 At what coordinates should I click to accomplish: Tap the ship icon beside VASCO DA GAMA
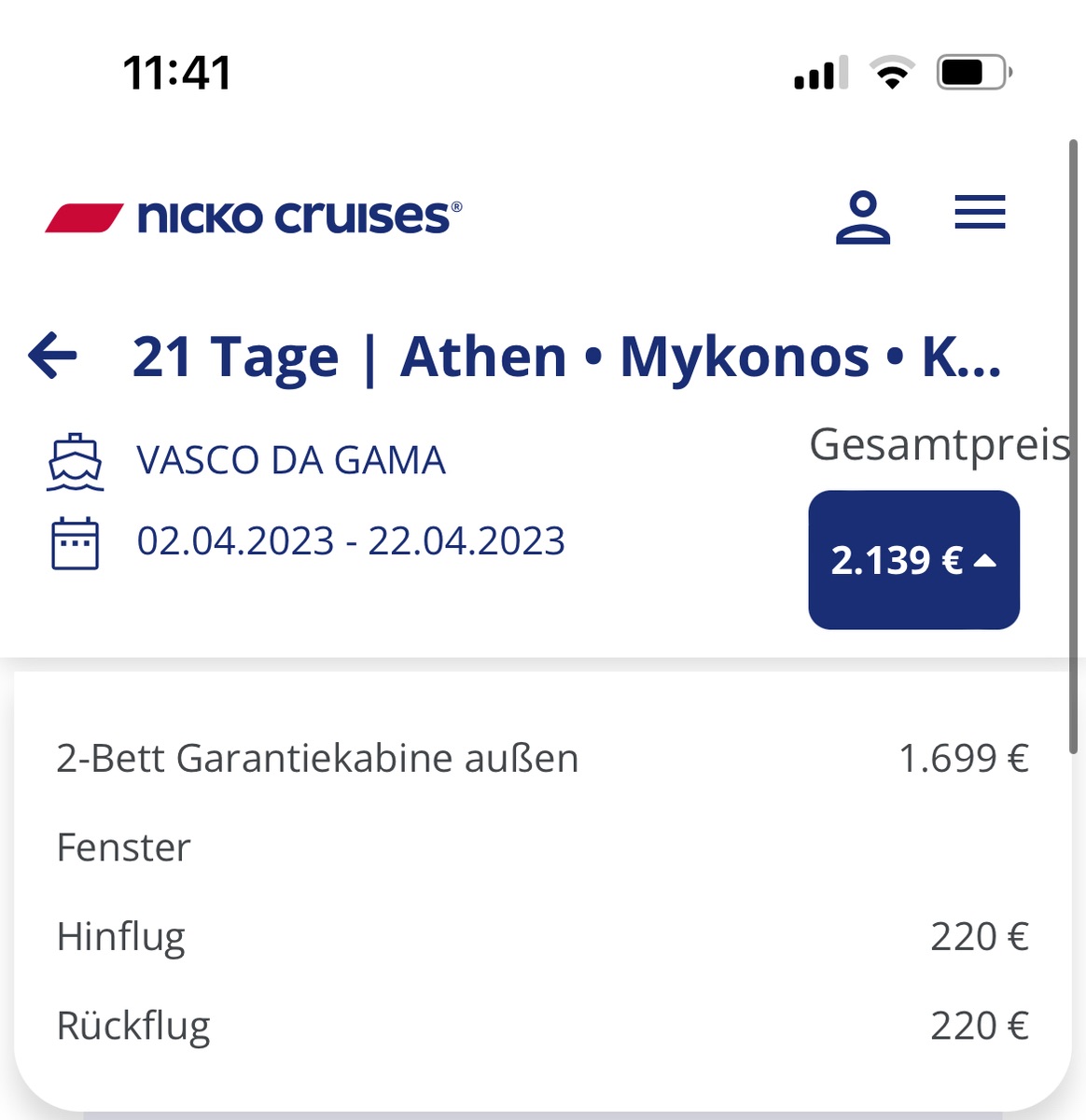click(75, 461)
